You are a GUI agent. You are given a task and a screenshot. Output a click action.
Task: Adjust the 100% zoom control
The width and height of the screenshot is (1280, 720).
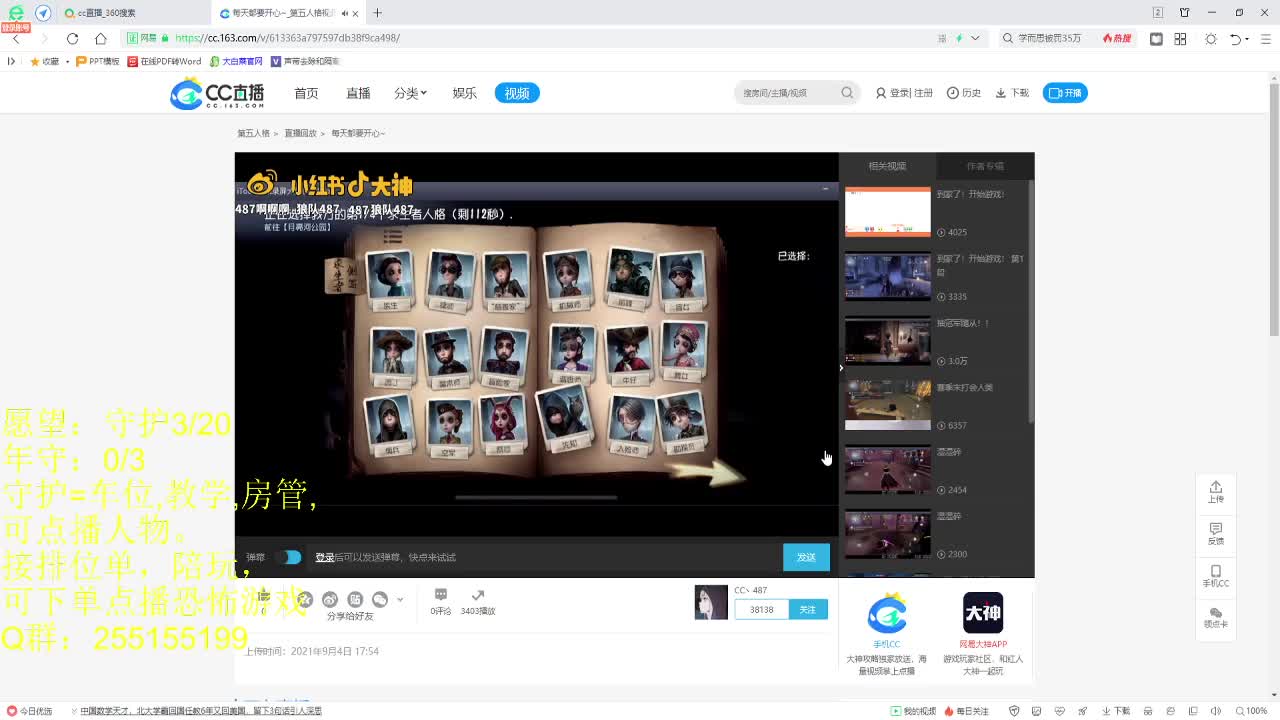tap(1251, 711)
